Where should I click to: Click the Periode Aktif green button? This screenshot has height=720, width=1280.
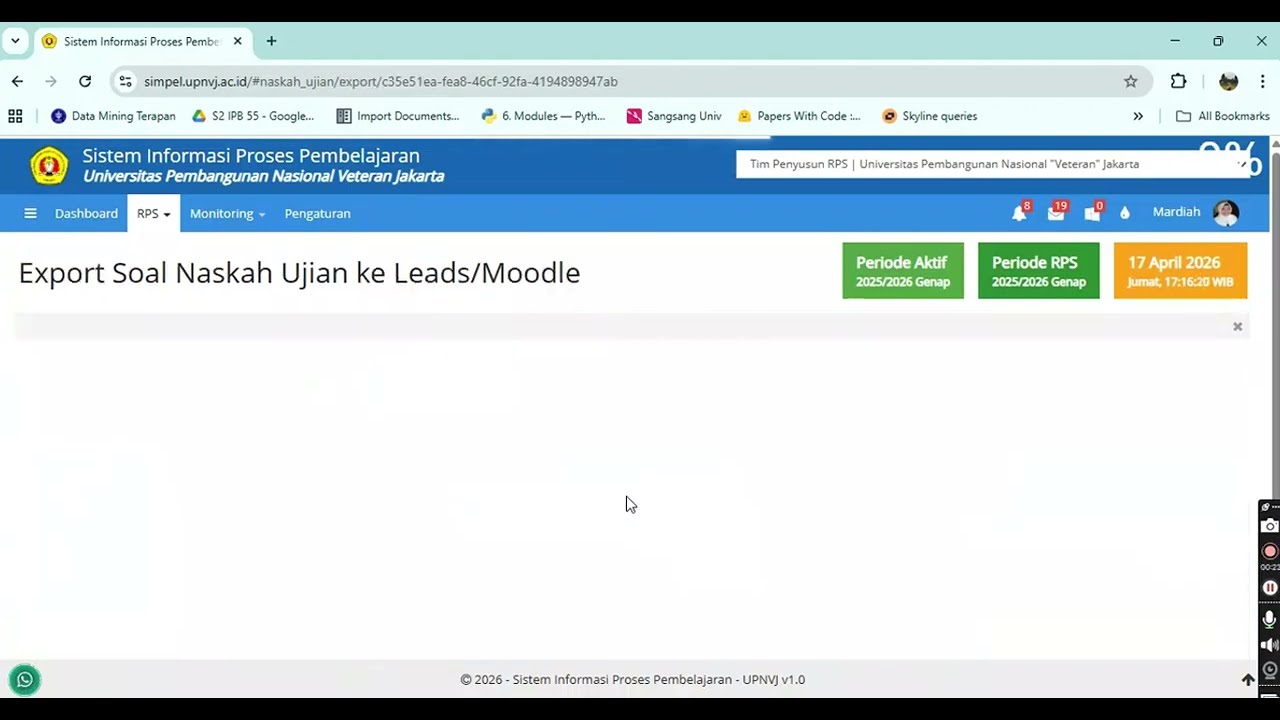[x=903, y=270]
